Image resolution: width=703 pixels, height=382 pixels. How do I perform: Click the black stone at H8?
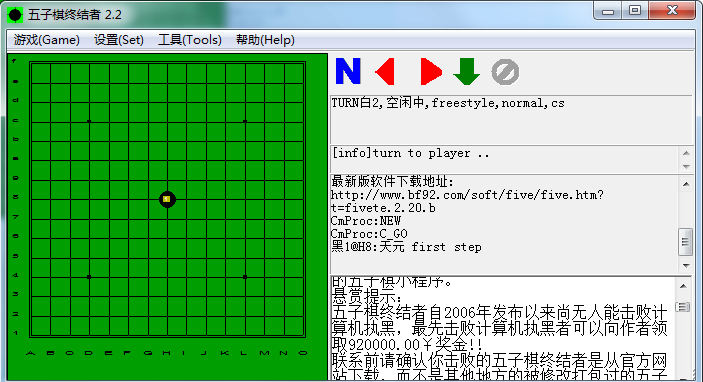coord(167,199)
